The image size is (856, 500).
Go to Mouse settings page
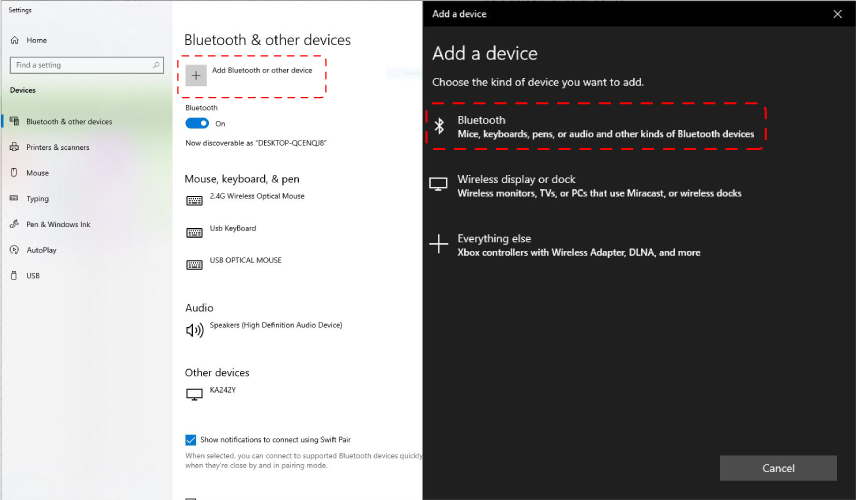click(x=38, y=172)
